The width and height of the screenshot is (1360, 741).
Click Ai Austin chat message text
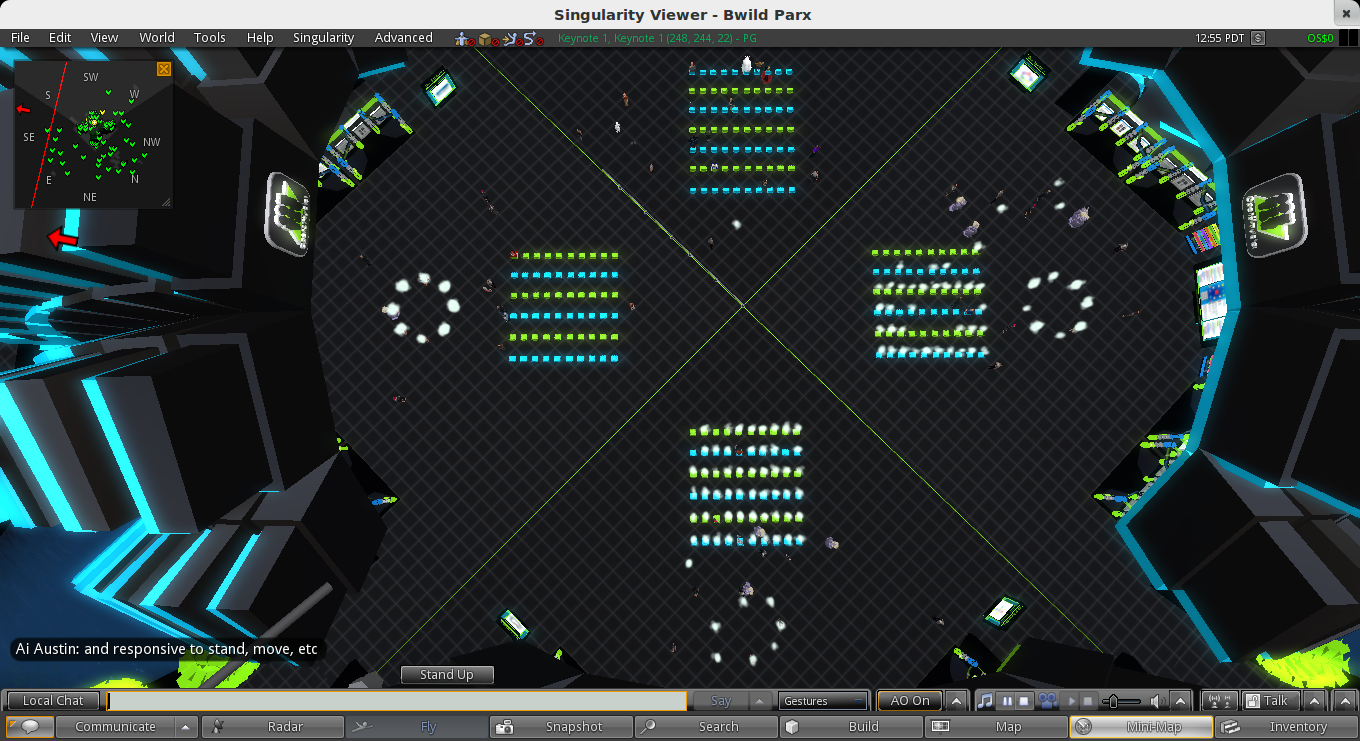click(x=166, y=649)
